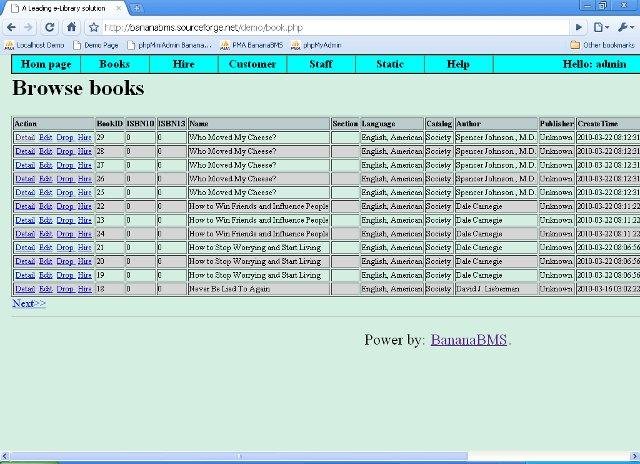Click the Author column header

496,123
